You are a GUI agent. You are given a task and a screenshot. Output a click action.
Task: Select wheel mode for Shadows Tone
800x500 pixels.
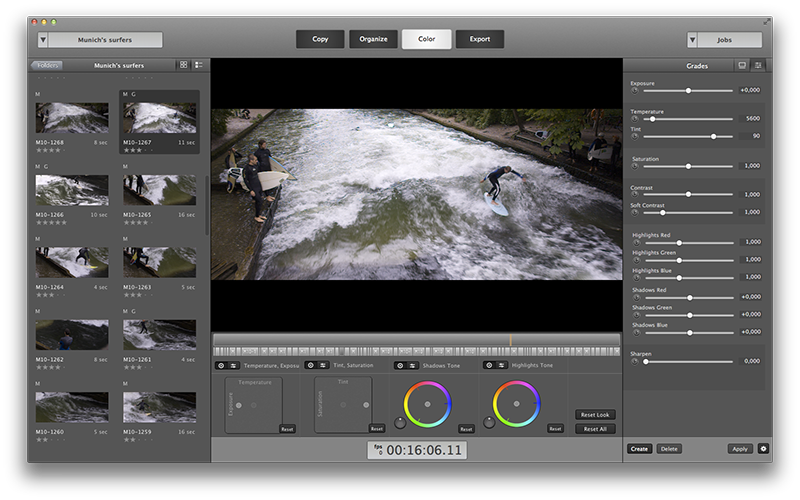pos(400,365)
